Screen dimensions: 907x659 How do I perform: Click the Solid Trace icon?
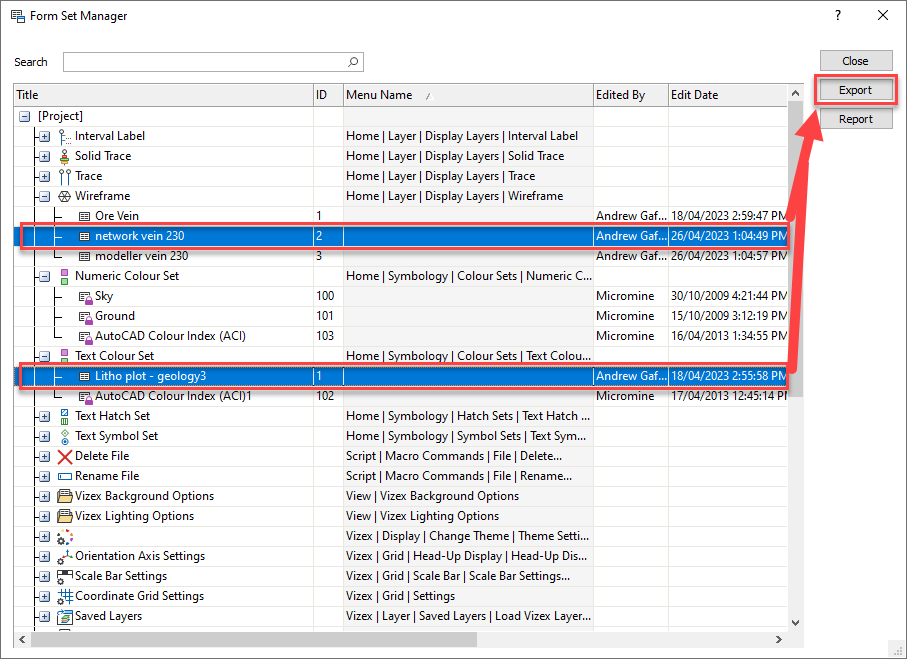tap(65, 156)
